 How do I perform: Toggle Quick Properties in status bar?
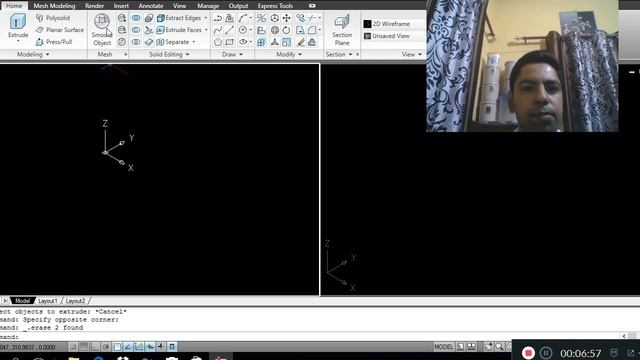click(172, 347)
